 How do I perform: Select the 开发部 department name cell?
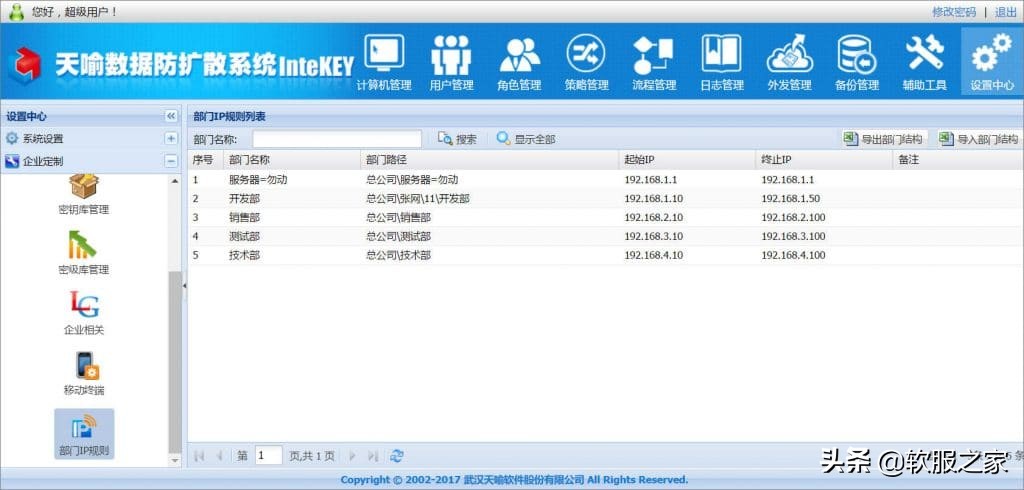pos(244,199)
